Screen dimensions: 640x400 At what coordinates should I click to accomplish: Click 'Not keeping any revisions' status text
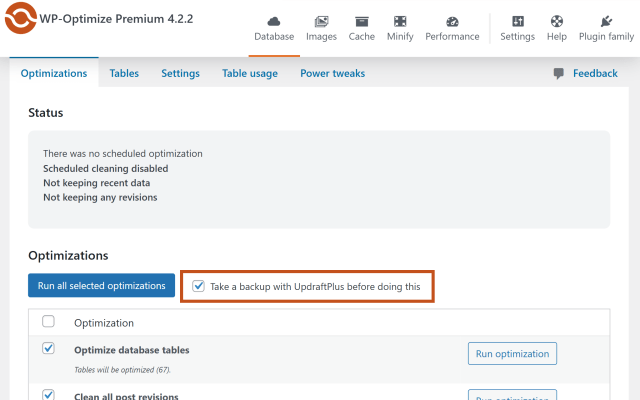(x=100, y=198)
